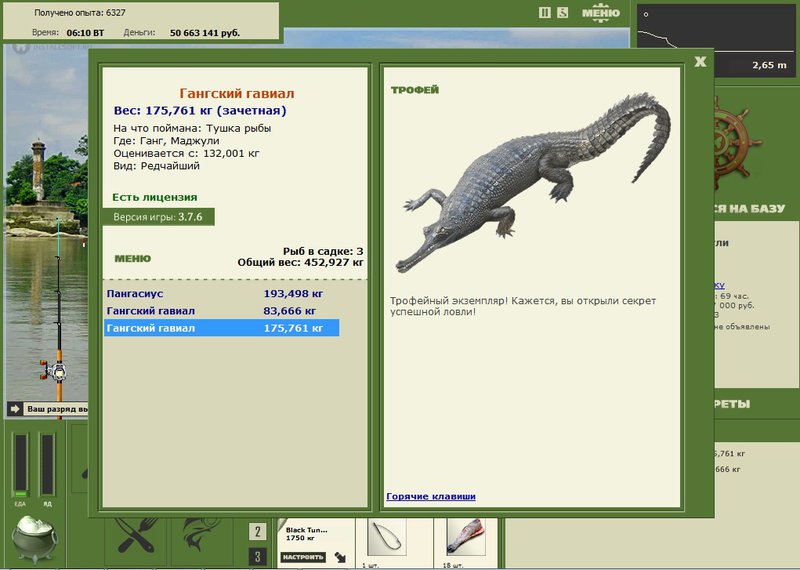Viewport: 800px width, 570px height.
Task: Click the game time 06:10 ВТ
Action: click(x=85, y=33)
